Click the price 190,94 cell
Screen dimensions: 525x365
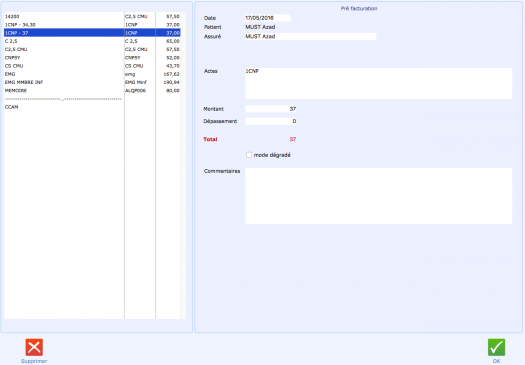[168, 82]
